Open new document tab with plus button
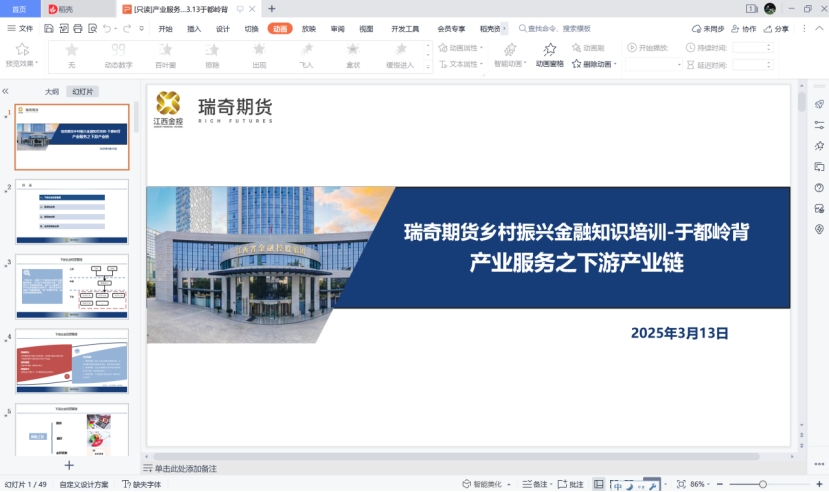The height and width of the screenshot is (492, 829). point(272,8)
